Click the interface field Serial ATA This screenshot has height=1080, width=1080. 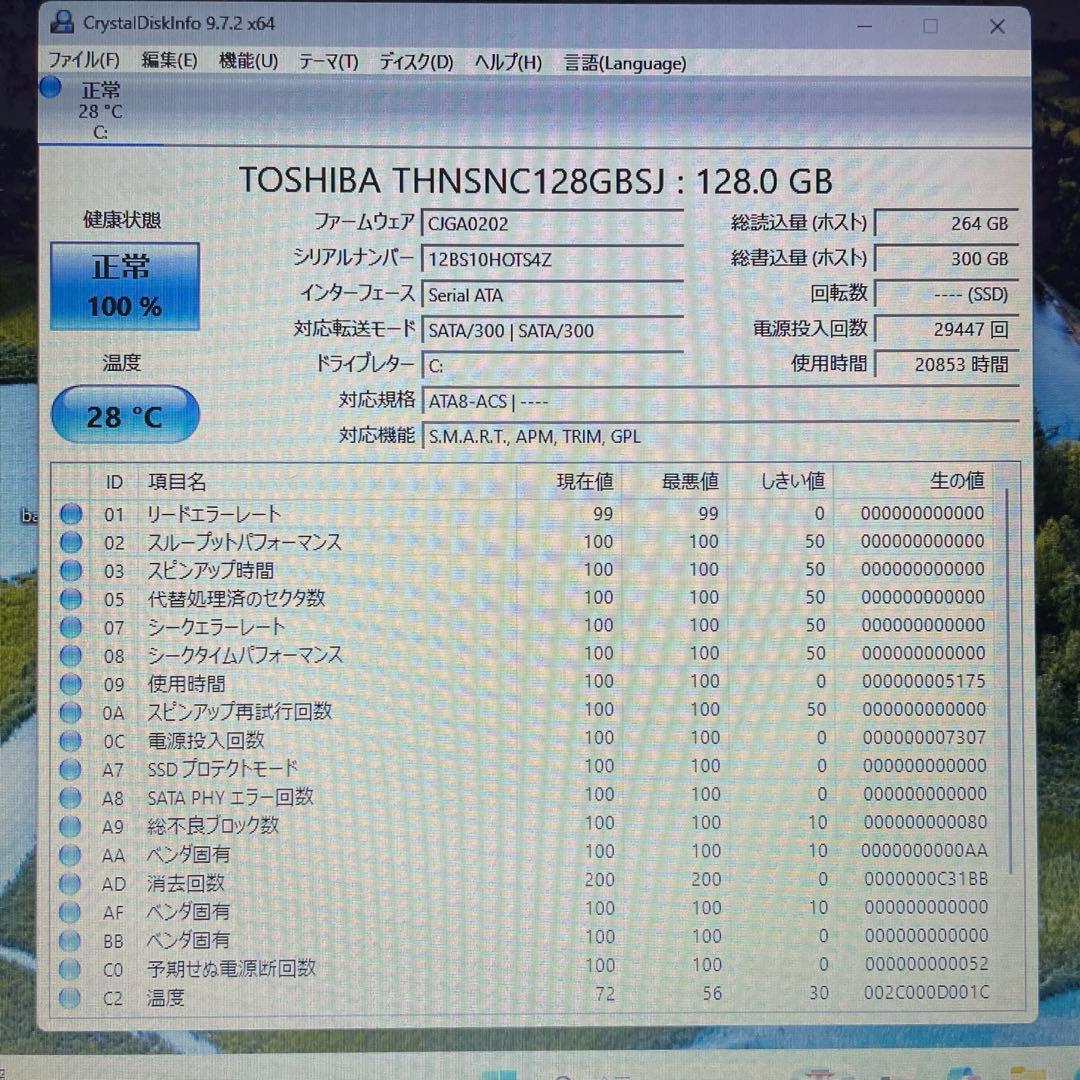pyautogui.click(x=552, y=295)
